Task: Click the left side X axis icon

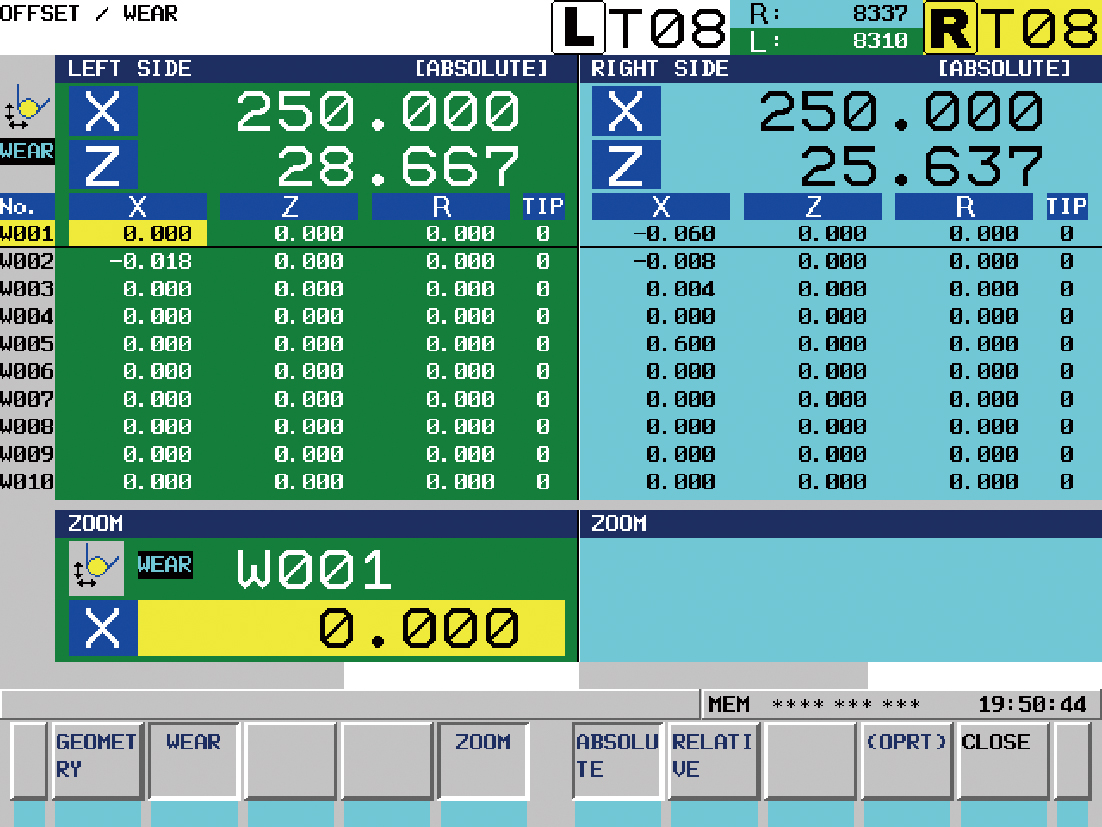Action: point(103,111)
